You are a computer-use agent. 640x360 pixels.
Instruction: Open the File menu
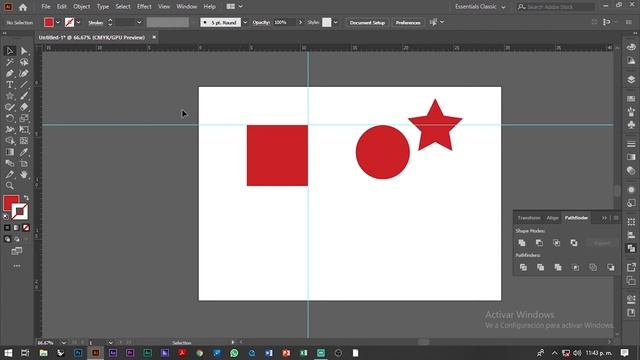coord(46,7)
